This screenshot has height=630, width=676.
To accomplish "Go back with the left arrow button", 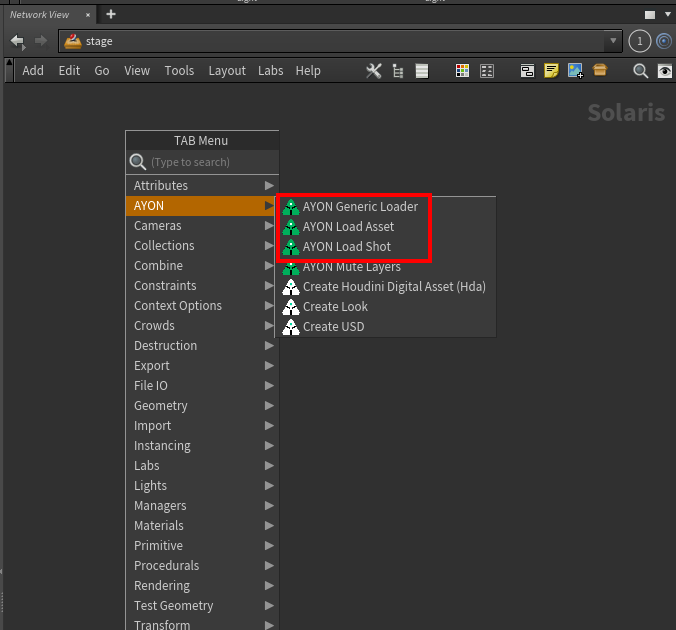I will 18,41.
